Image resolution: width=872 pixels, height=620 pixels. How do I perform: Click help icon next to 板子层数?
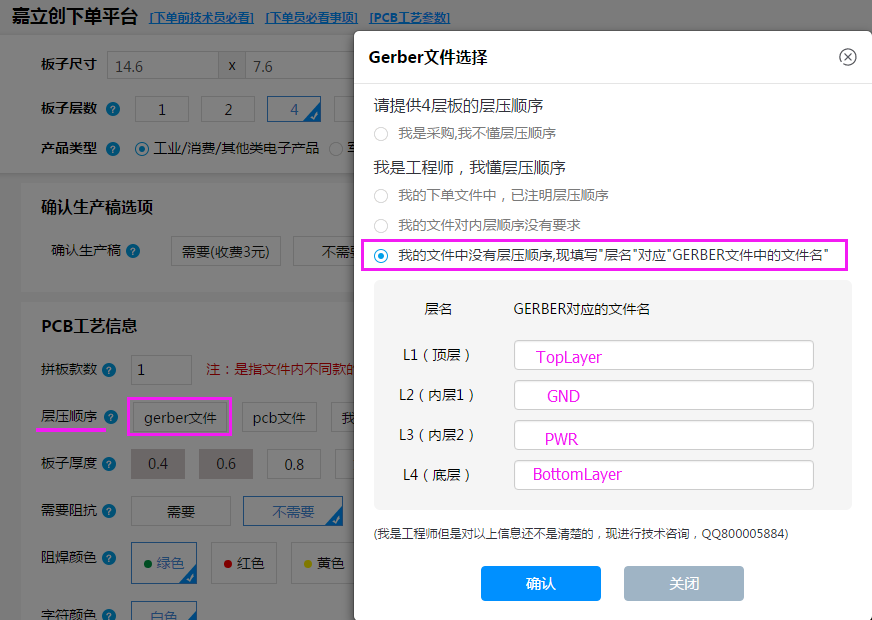tap(113, 109)
